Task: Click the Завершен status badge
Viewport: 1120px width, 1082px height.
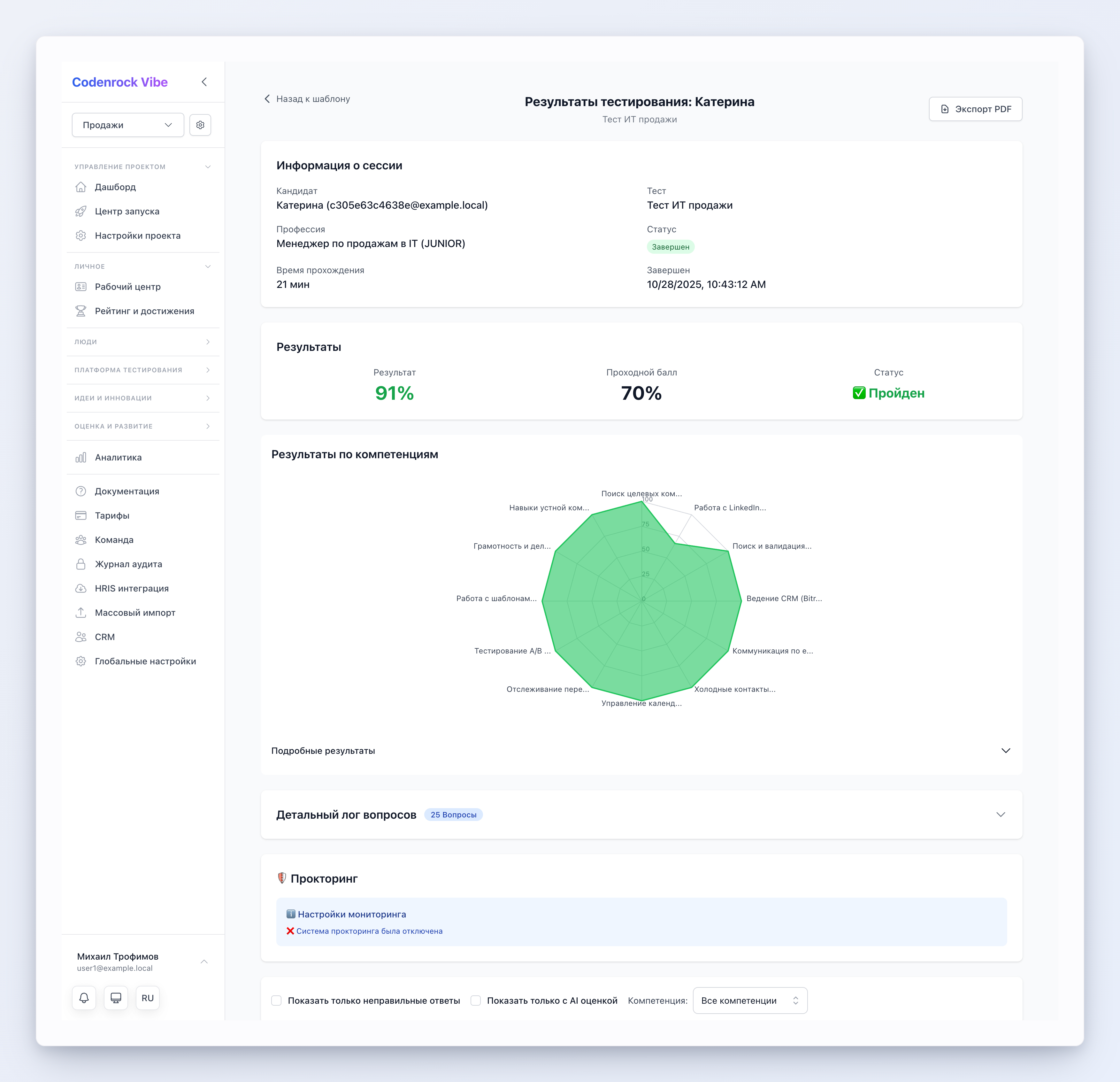Action: [671, 247]
